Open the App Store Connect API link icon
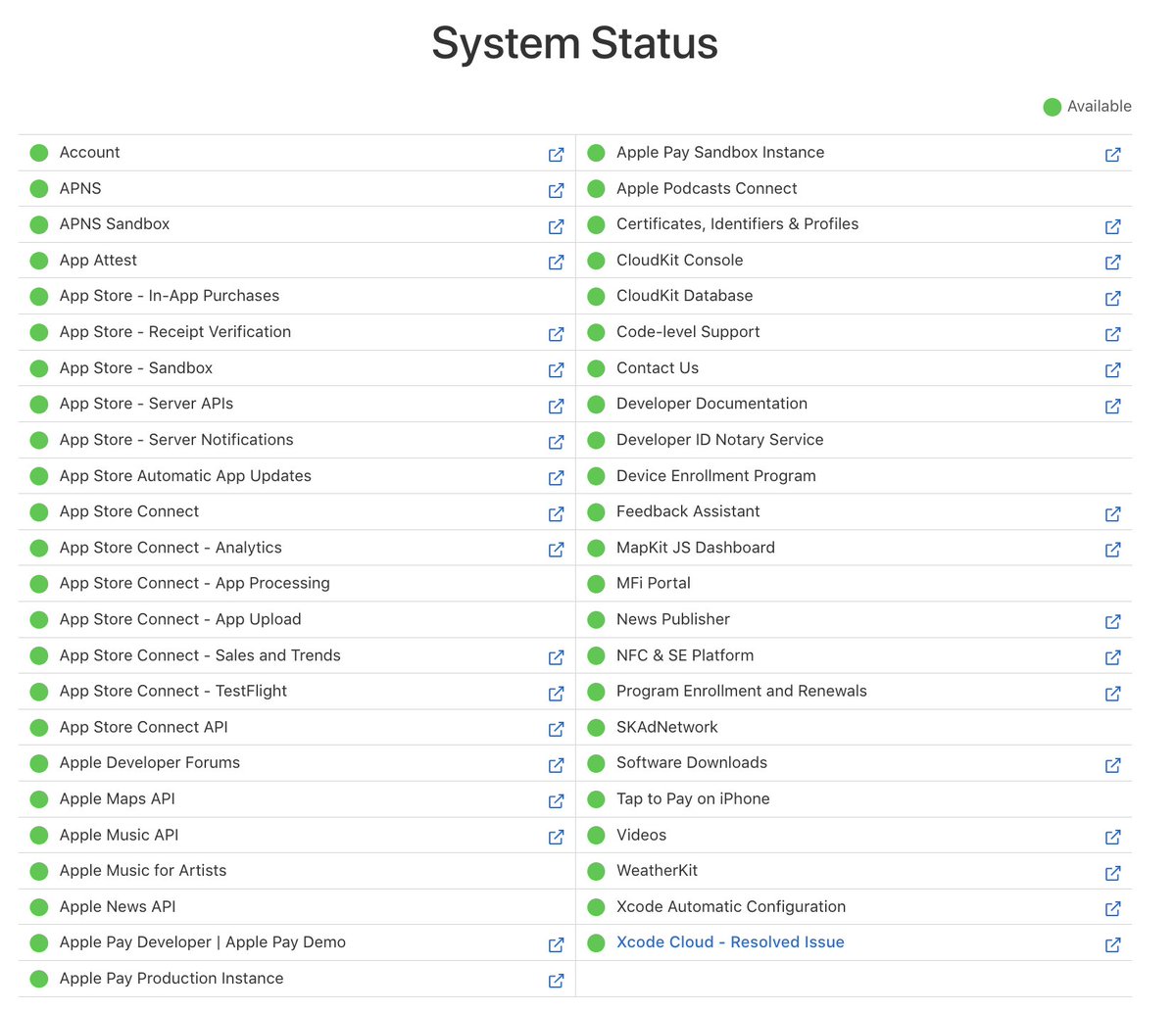The width and height of the screenshot is (1176, 1012). coord(556,729)
